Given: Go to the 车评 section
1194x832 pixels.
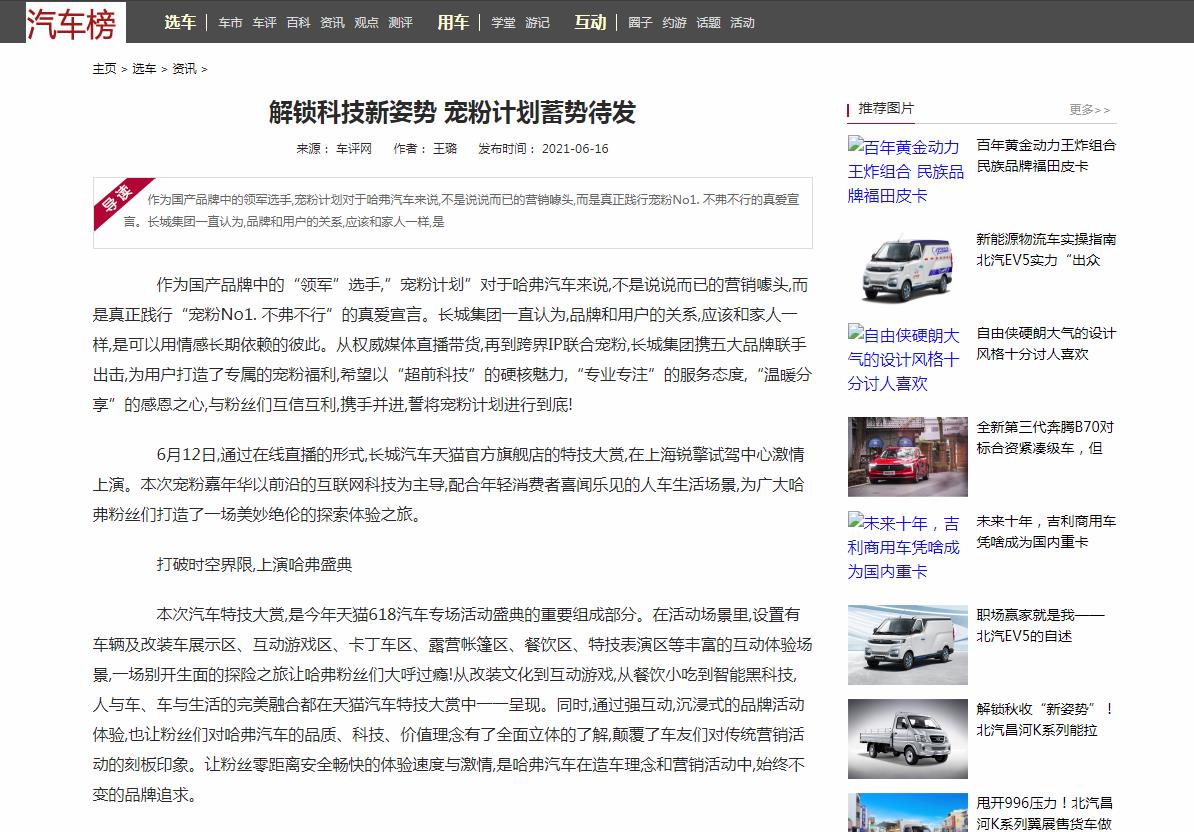Looking at the screenshot, I should point(264,23).
